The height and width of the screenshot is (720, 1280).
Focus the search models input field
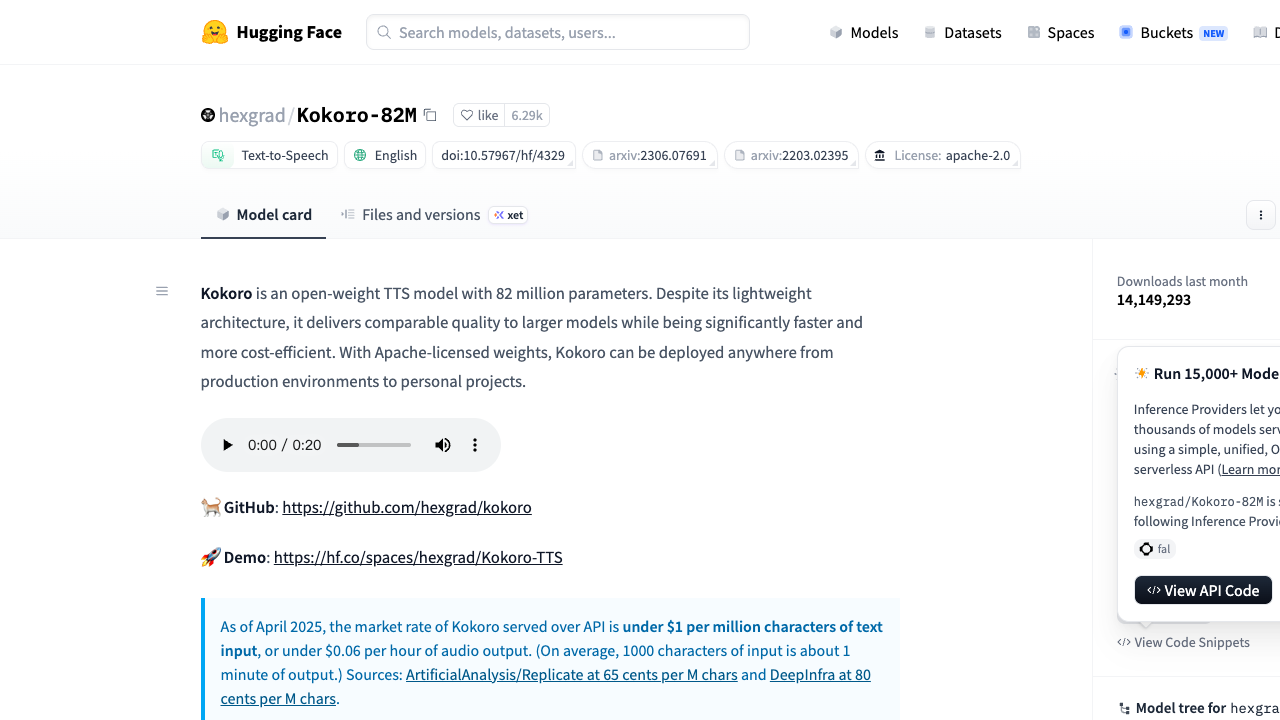(x=558, y=32)
